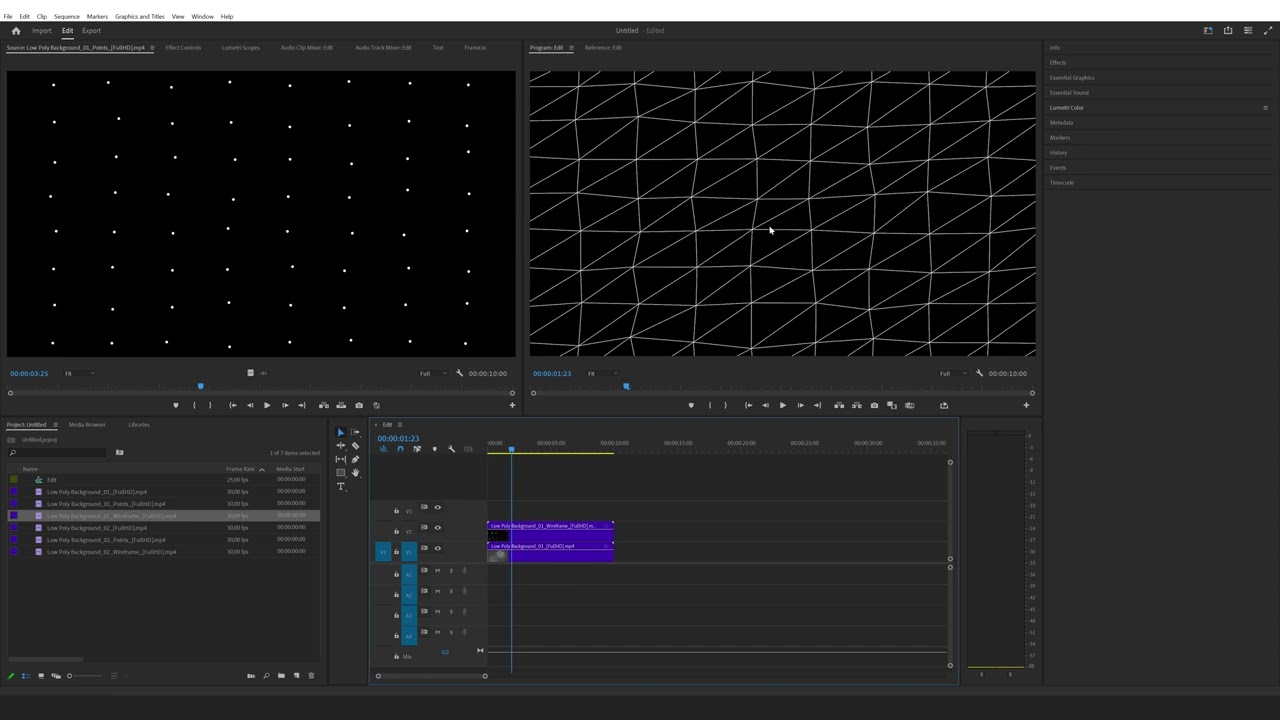Open Source monitor Full resolution dropdown
This screenshot has width=1280, height=720.
(435, 373)
